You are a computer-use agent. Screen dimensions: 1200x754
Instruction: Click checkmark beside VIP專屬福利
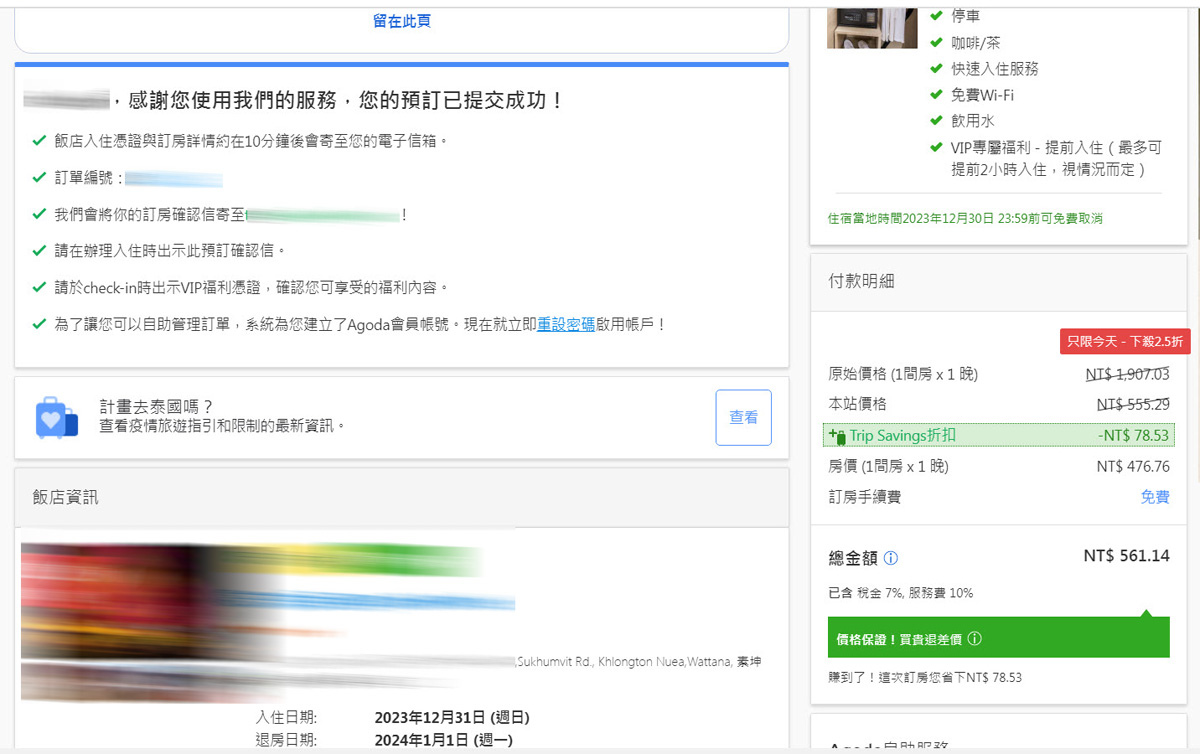pyautogui.click(x=936, y=147)
